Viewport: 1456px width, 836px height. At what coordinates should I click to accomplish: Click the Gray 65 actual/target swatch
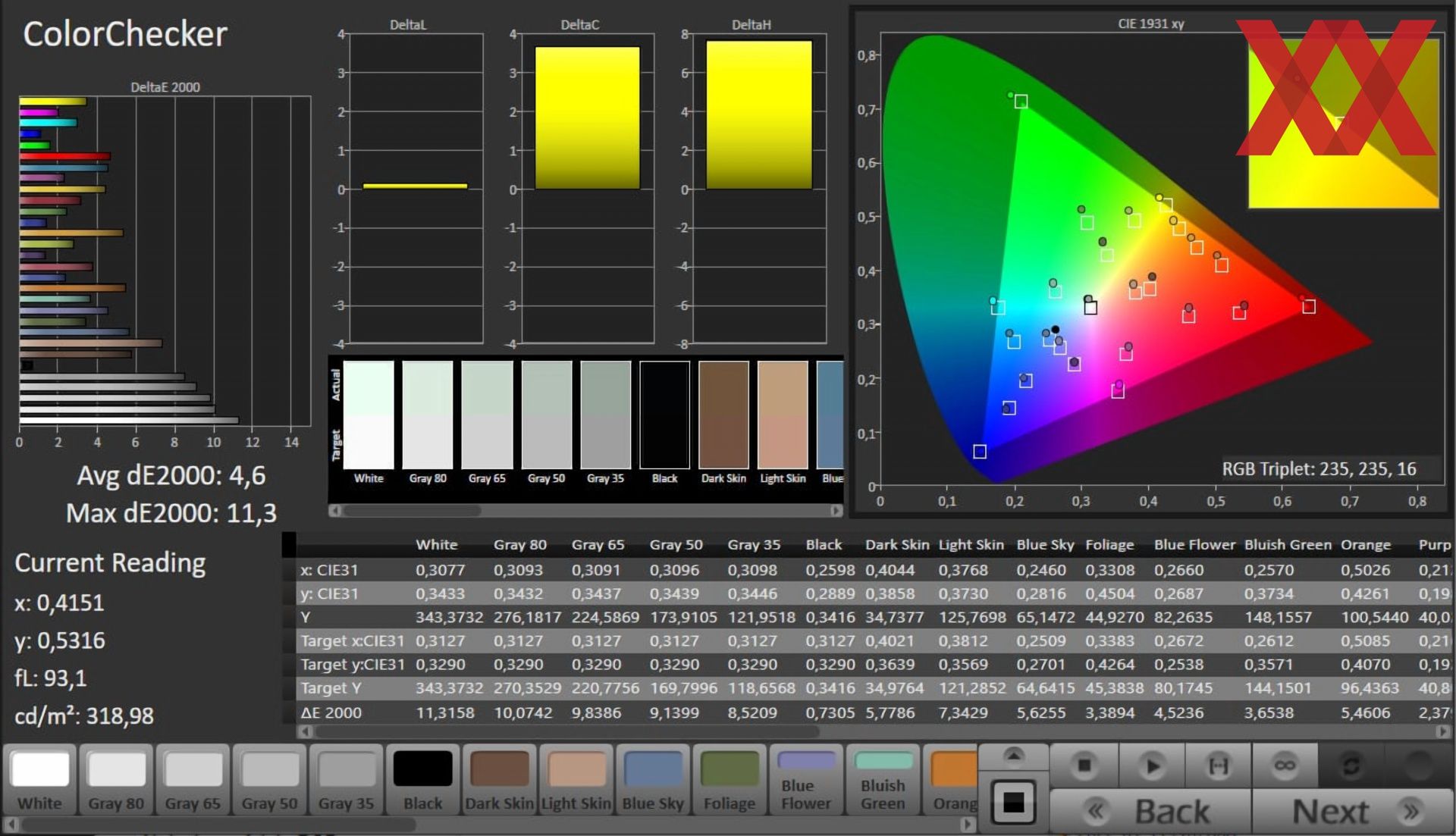pos(487,415)
